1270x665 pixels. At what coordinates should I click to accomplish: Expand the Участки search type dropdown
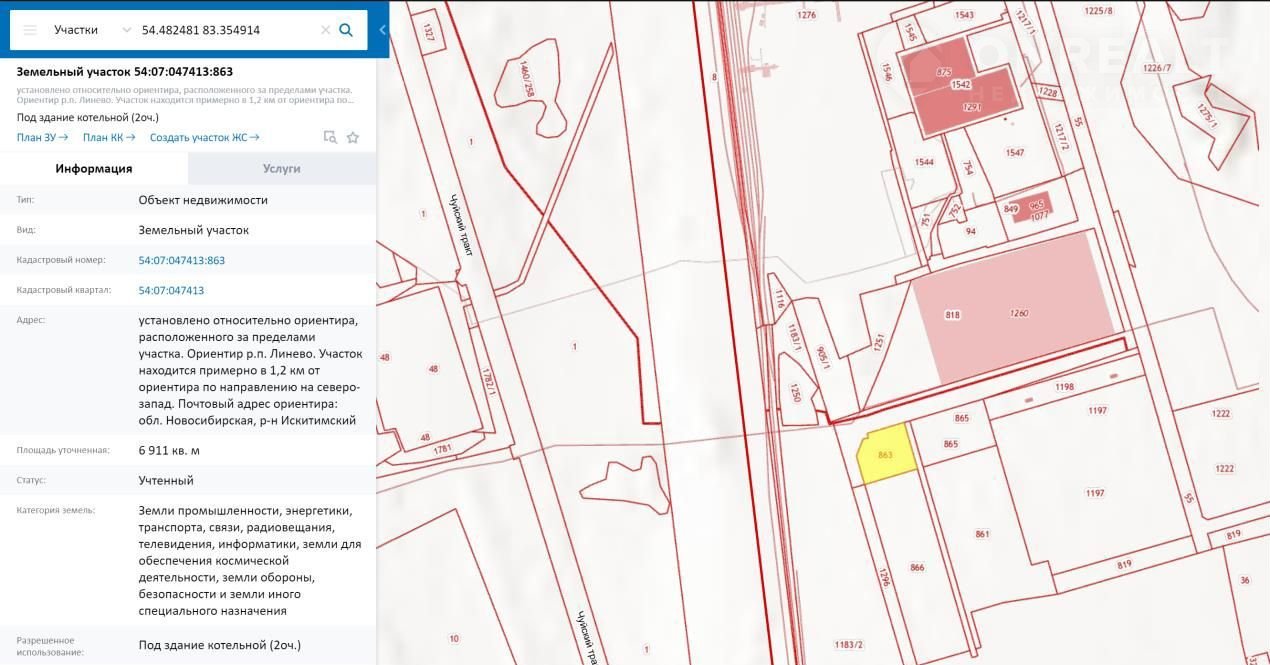point(126,30)
